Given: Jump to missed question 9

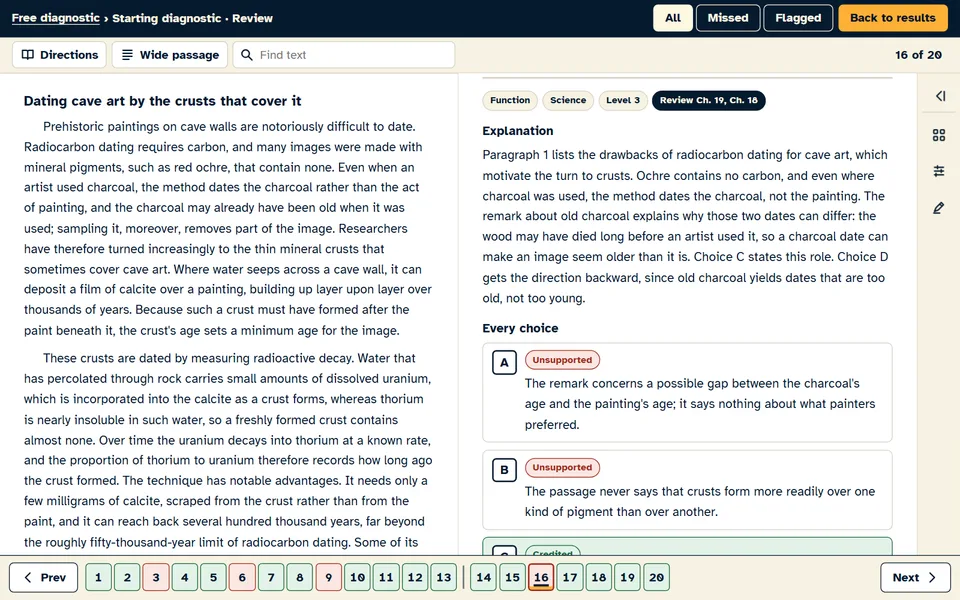Looking at the screenshot, I should [329, 577].
